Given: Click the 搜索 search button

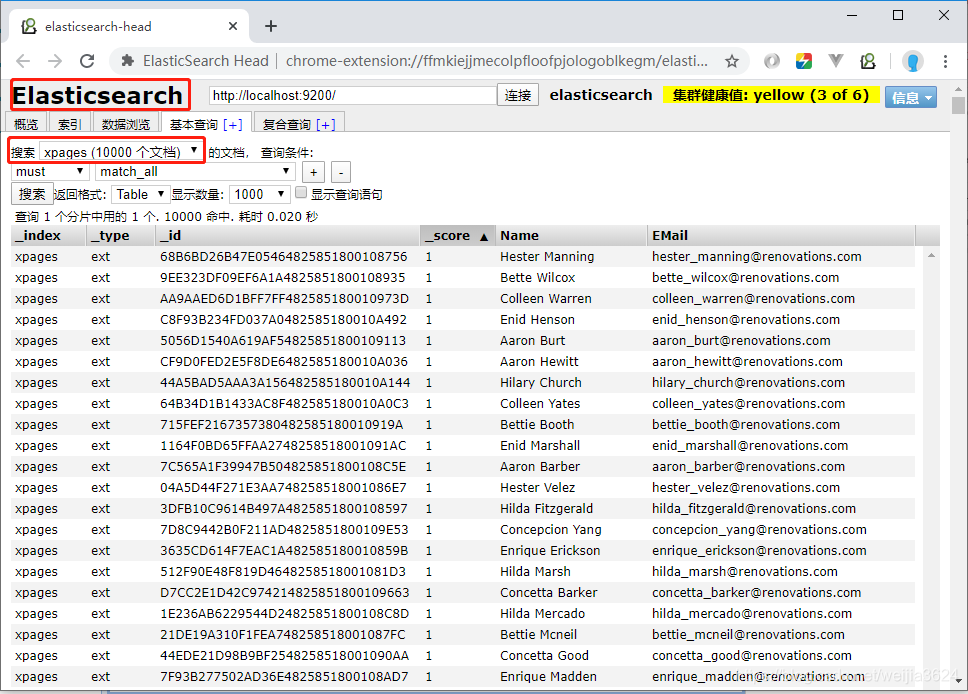Looking at the screenshot, I should [x=32, y=194].
